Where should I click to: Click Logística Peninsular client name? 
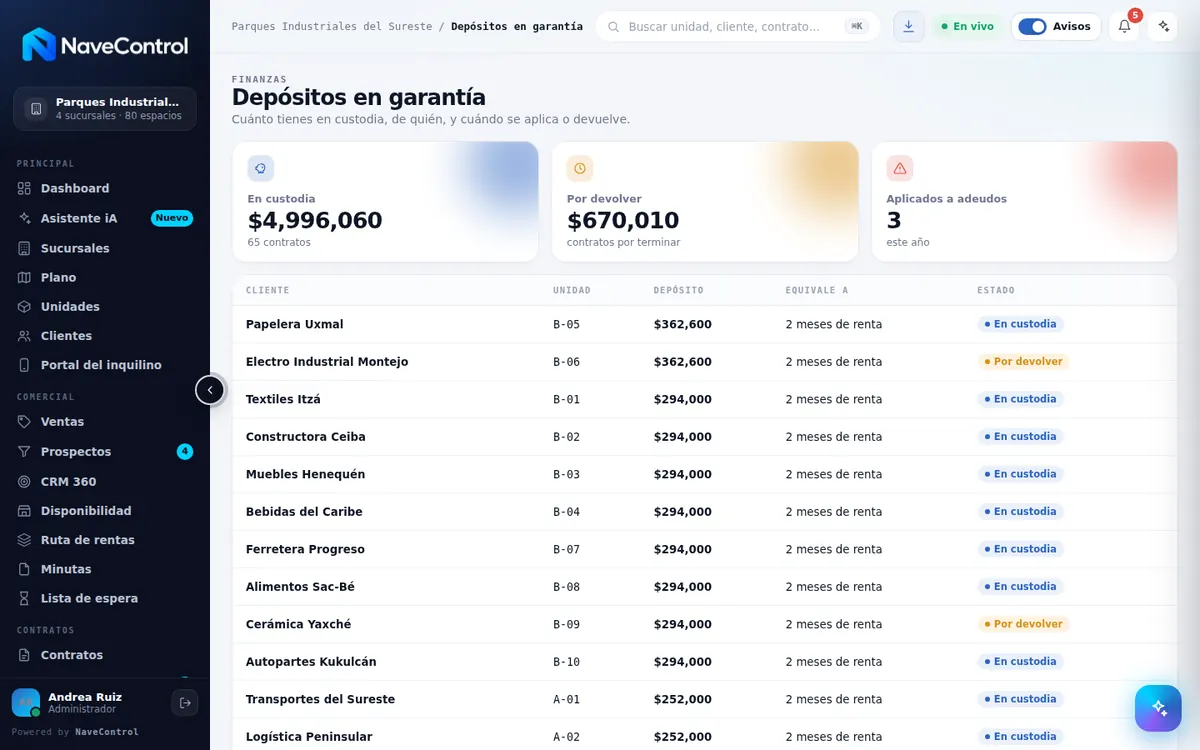(309, 737)
